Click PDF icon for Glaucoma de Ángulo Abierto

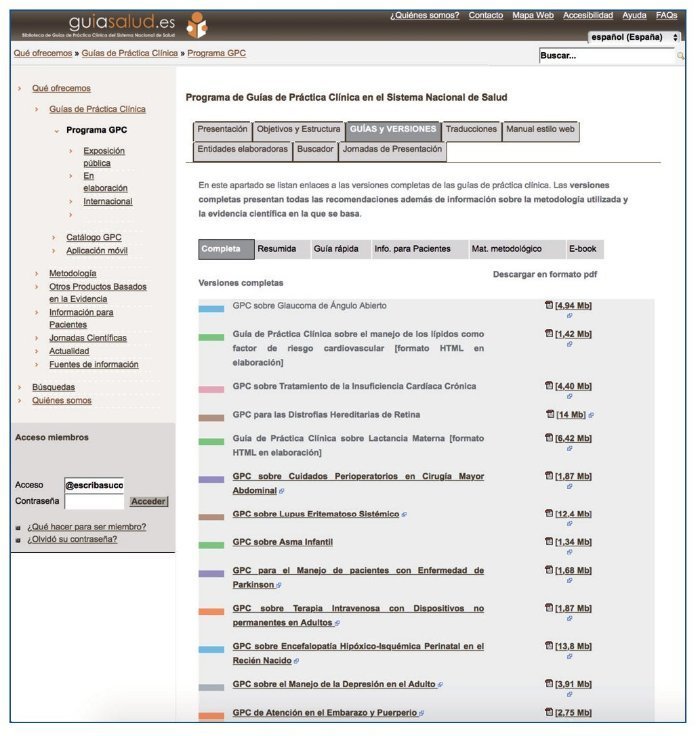pos(549,305)
